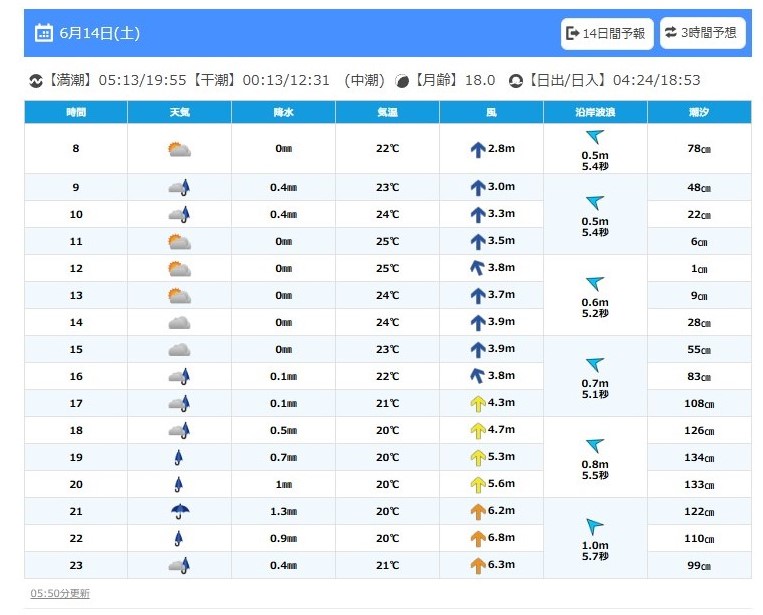The height and width of the screenshot is (615, 763).
Task: Click the 気温 column header
Action: pos(387,112)
